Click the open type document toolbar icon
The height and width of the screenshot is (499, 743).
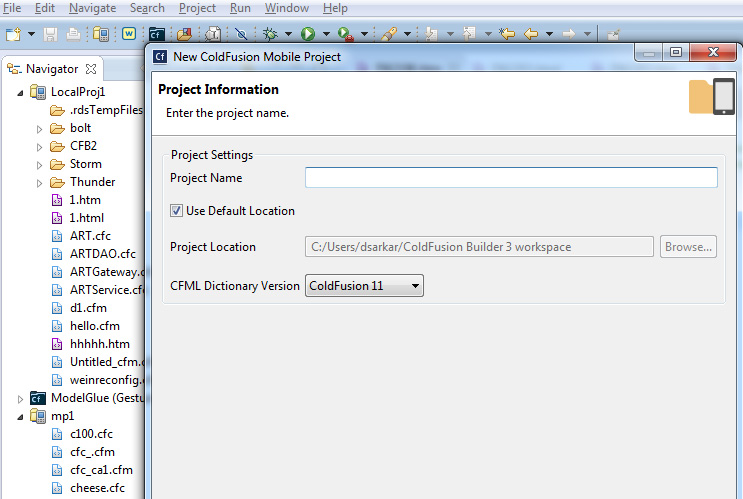[x=213, y=34]
